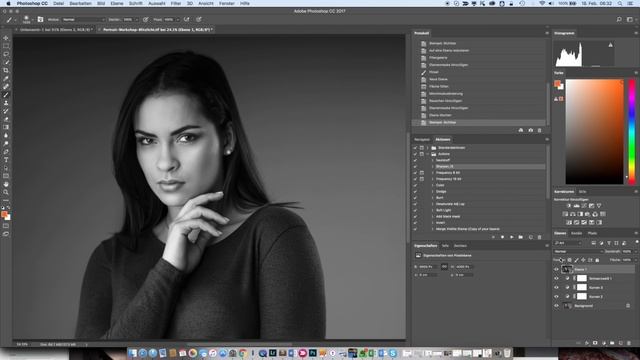The width and height of the screenshot is (640, 360).
Task: Add layer mask from Layers panel footer
Action: point(595,343)
